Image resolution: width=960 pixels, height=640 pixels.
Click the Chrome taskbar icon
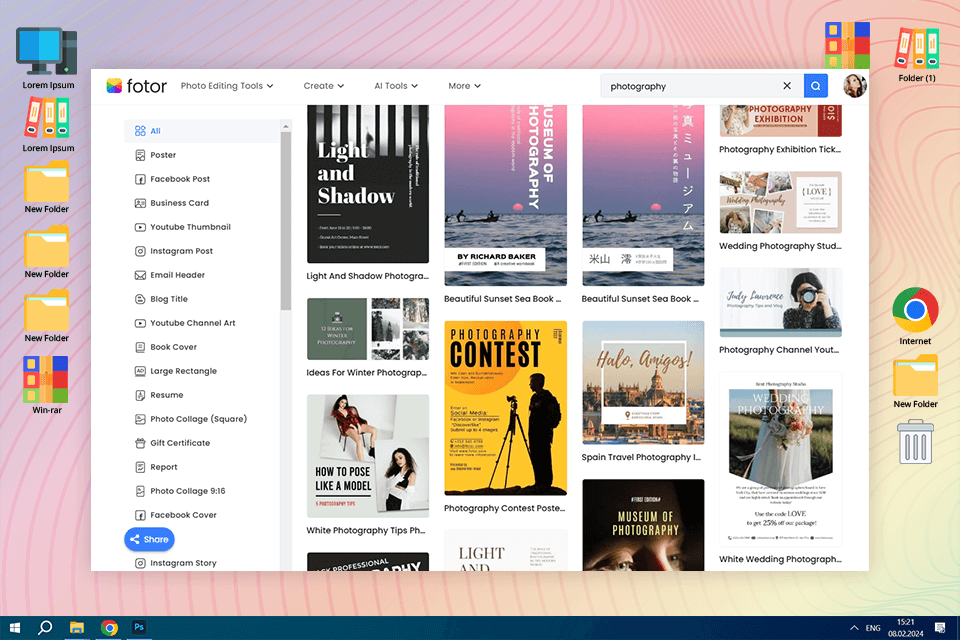click(x=109, y=628)
